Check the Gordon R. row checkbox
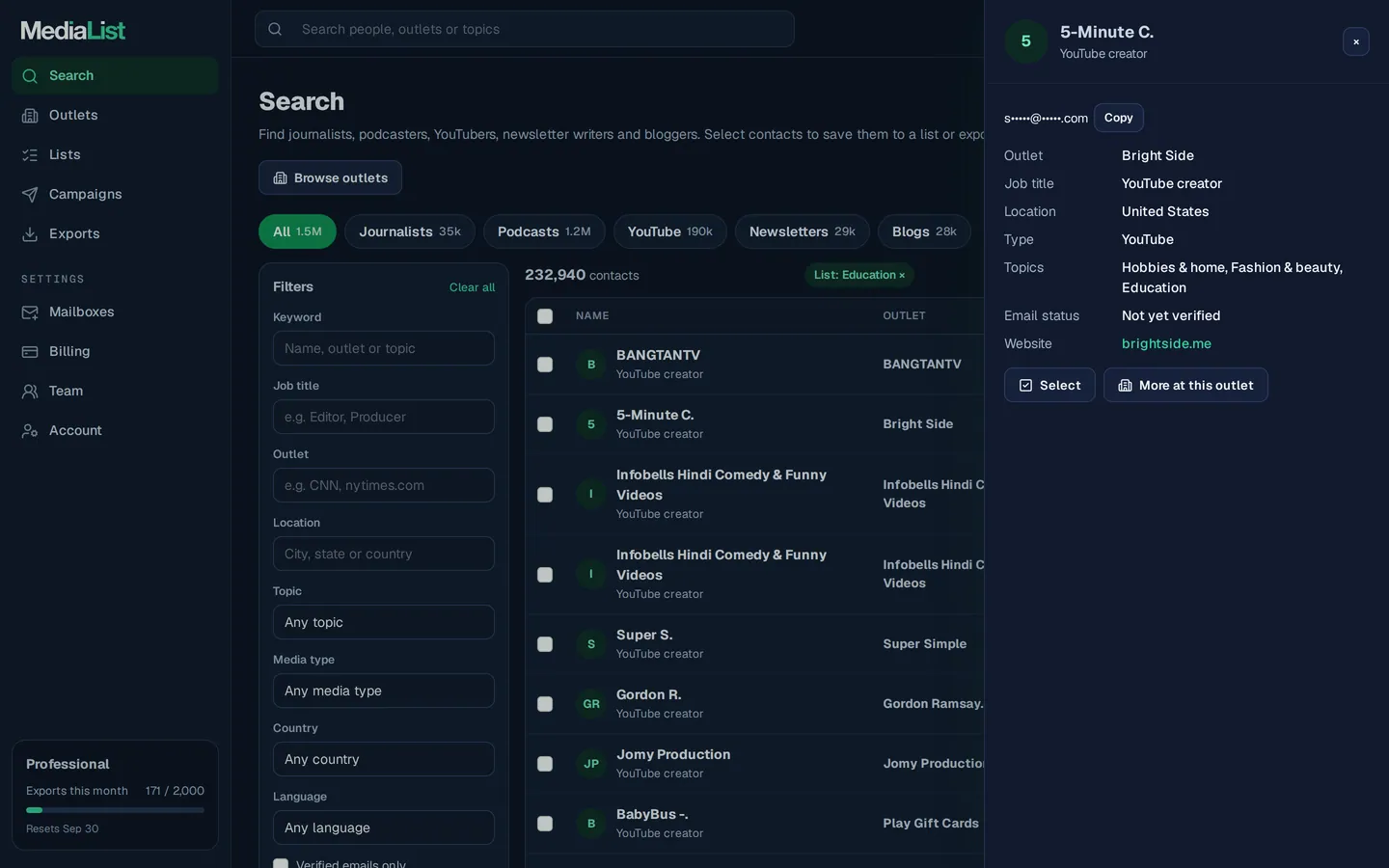Screen dimensions: 1389x868 pyautogui.click(x=545, y=704)
